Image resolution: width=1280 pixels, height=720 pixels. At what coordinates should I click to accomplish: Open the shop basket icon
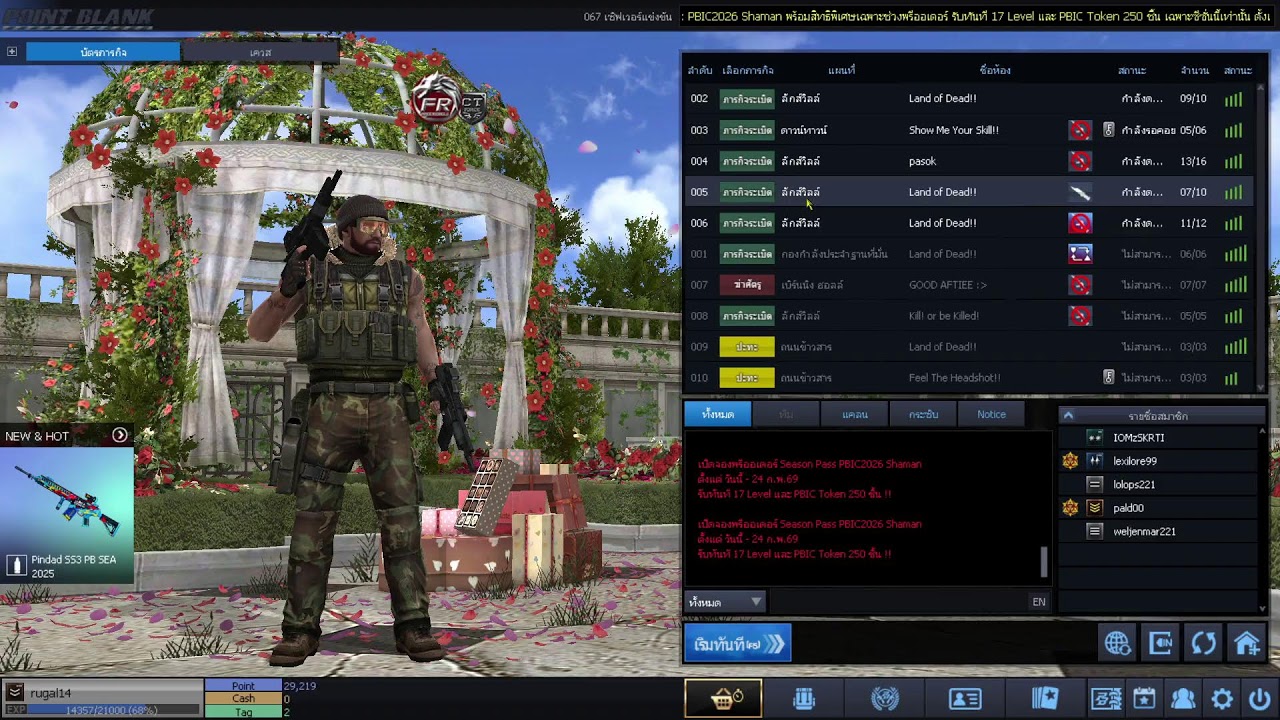pyautogui.click(x=723, y=698)
